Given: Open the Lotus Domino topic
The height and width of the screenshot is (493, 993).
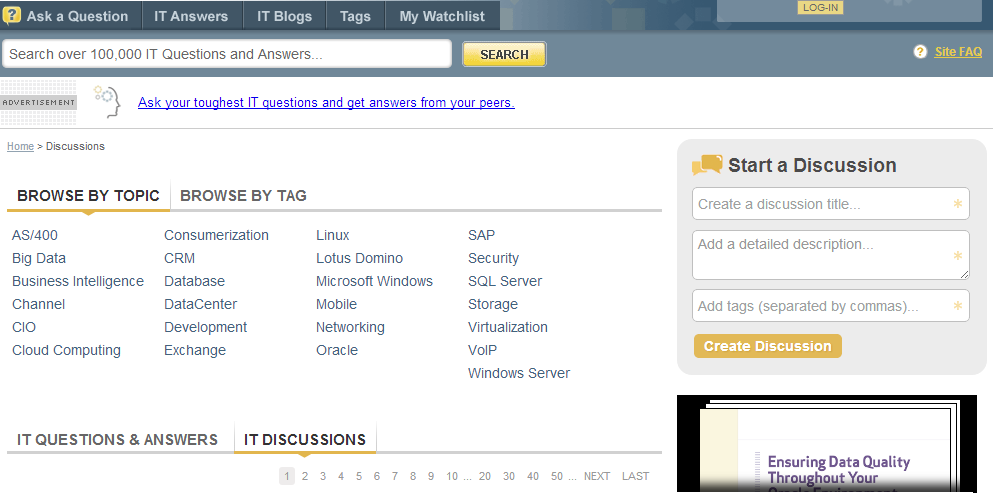Looking at the screenshot, I should point(360,258).
